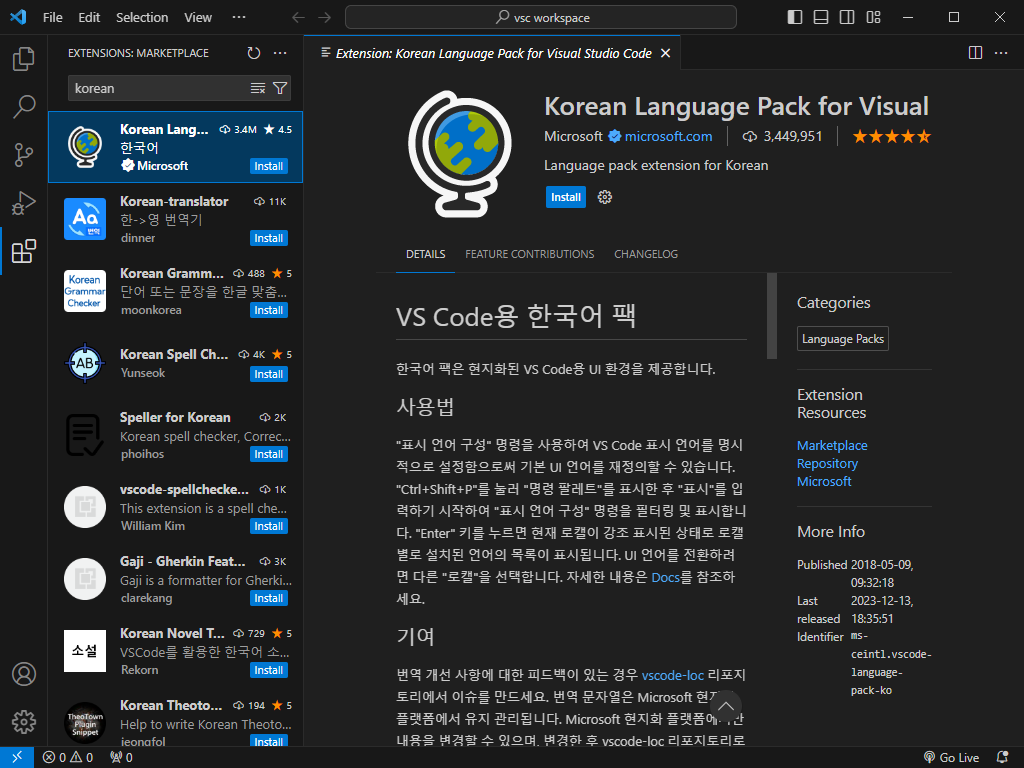The height and width of the screenshot is (768, 1024).
Task: Close the Korean Language Pack extension tab
Action: coord(665,53)
